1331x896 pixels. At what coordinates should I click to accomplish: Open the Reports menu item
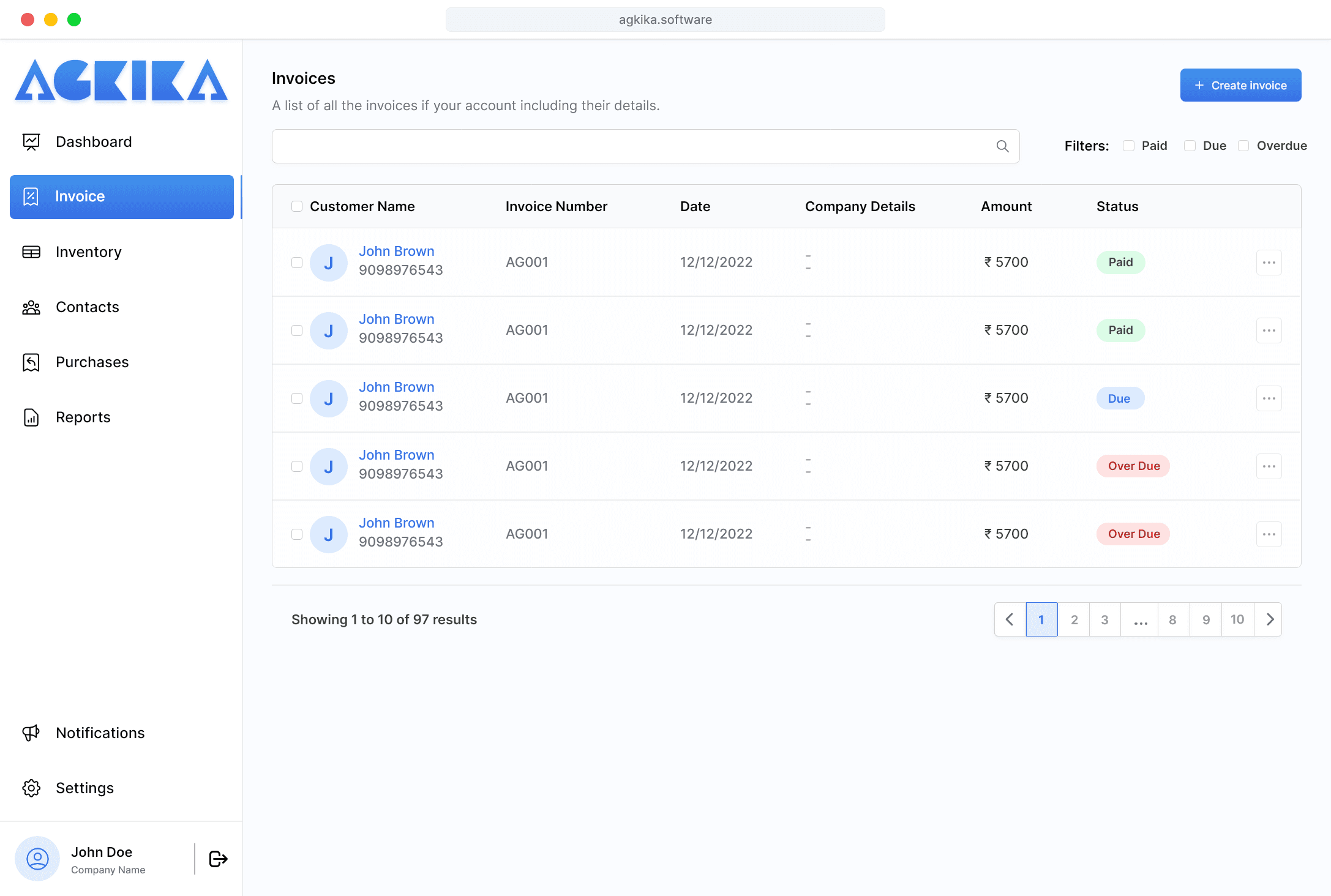[x=83, y=417]
